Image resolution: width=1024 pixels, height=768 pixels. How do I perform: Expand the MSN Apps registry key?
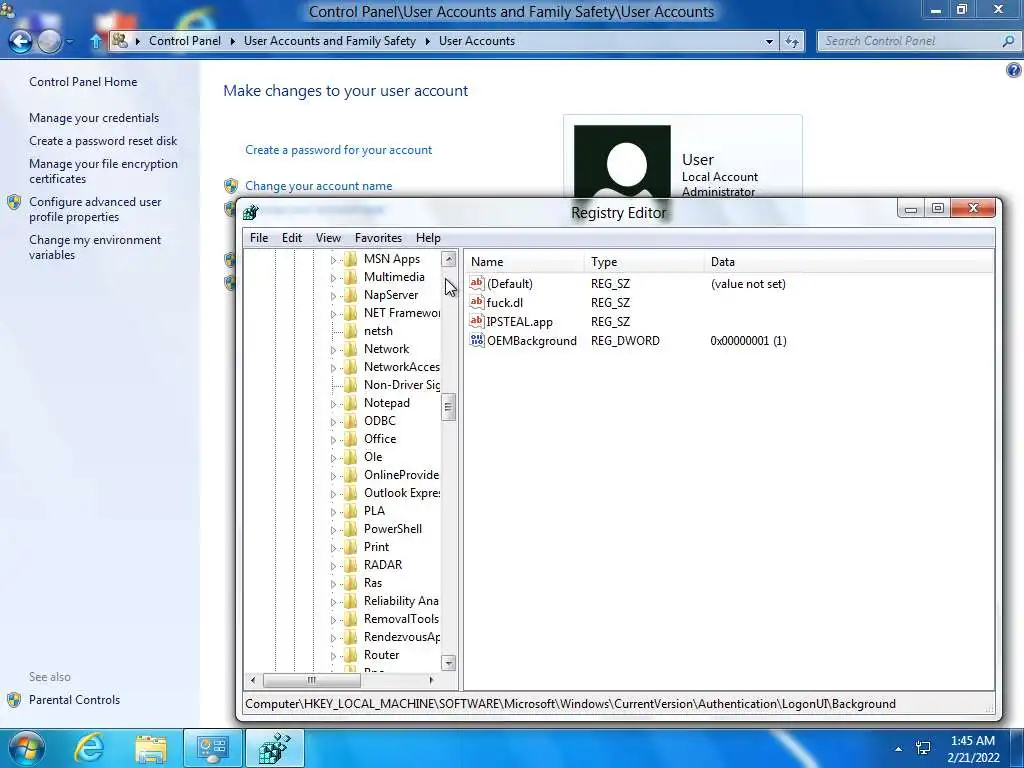[333, 260]
